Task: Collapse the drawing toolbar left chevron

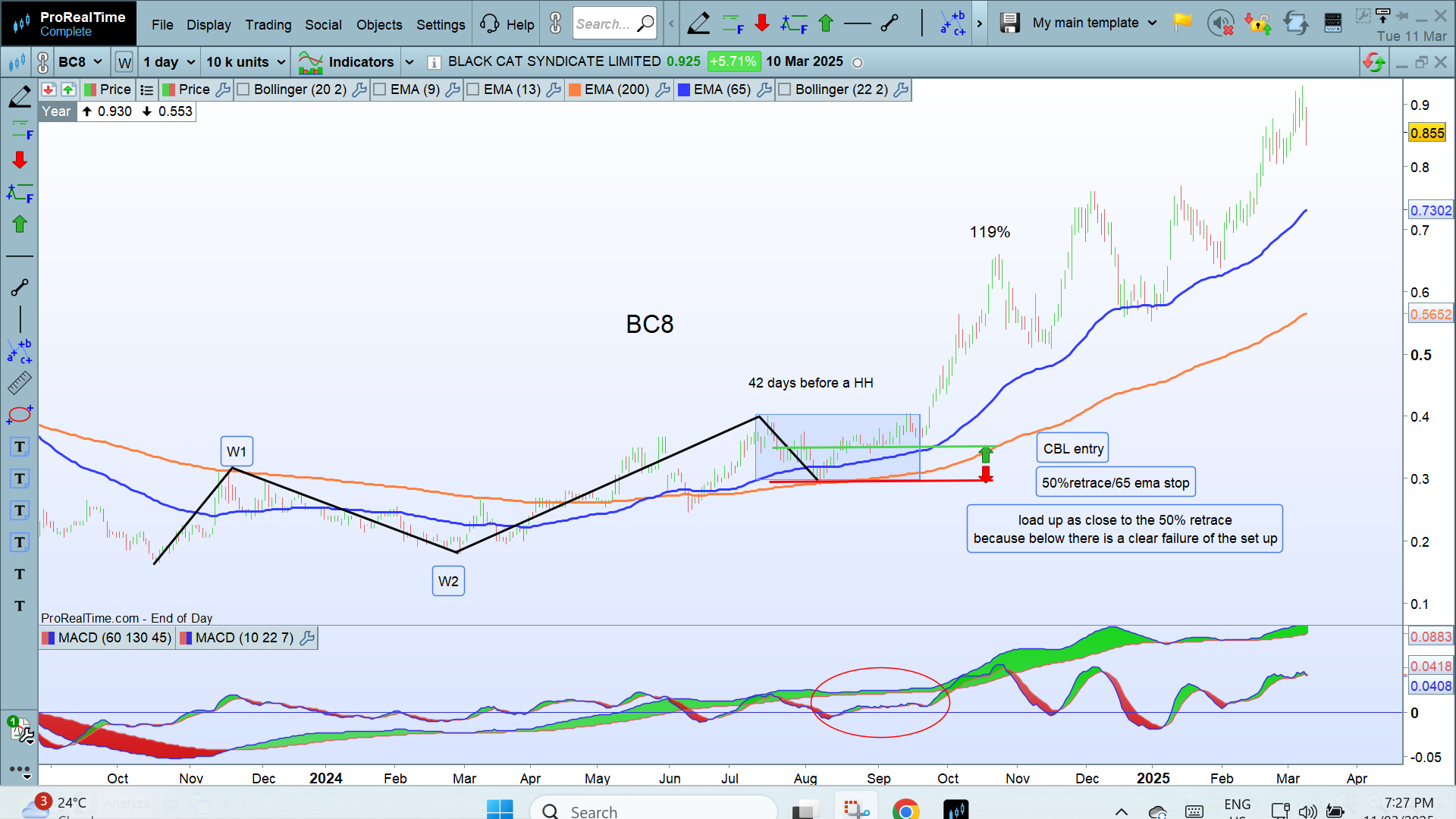Action: coord(671,24)
